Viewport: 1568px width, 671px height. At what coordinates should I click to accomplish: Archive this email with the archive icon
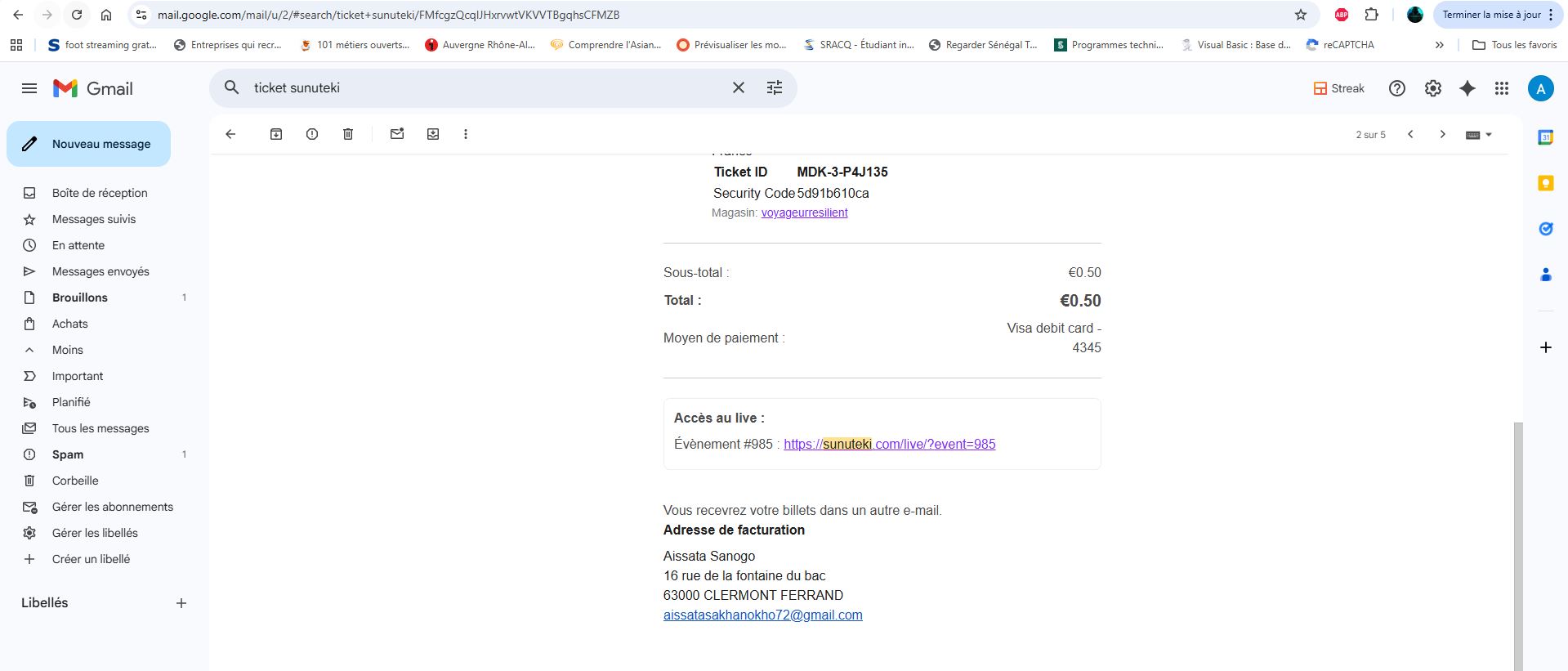pyautogui.click(x=276, y=134)
